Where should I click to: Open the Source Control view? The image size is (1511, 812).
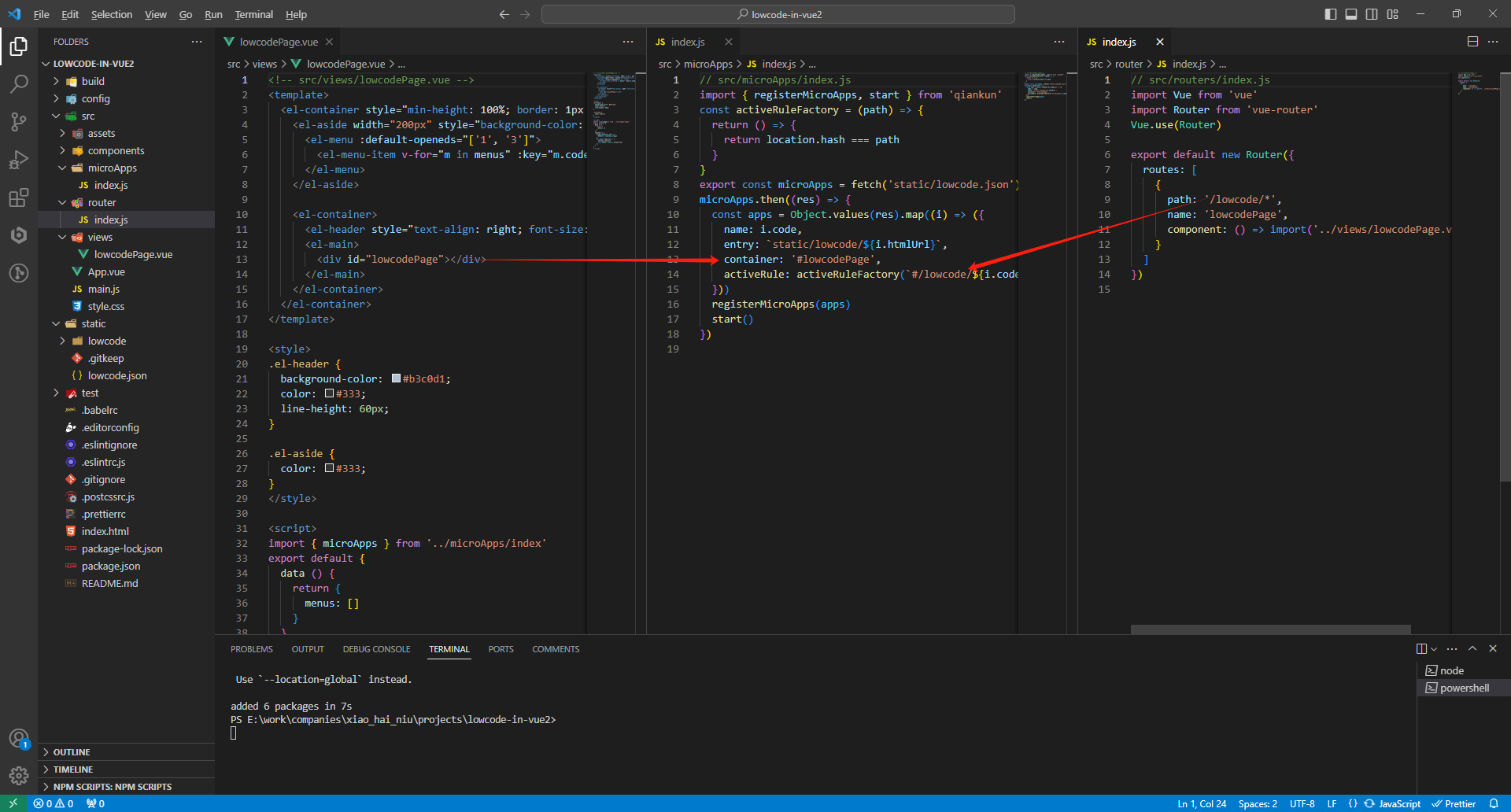point(19,121)
